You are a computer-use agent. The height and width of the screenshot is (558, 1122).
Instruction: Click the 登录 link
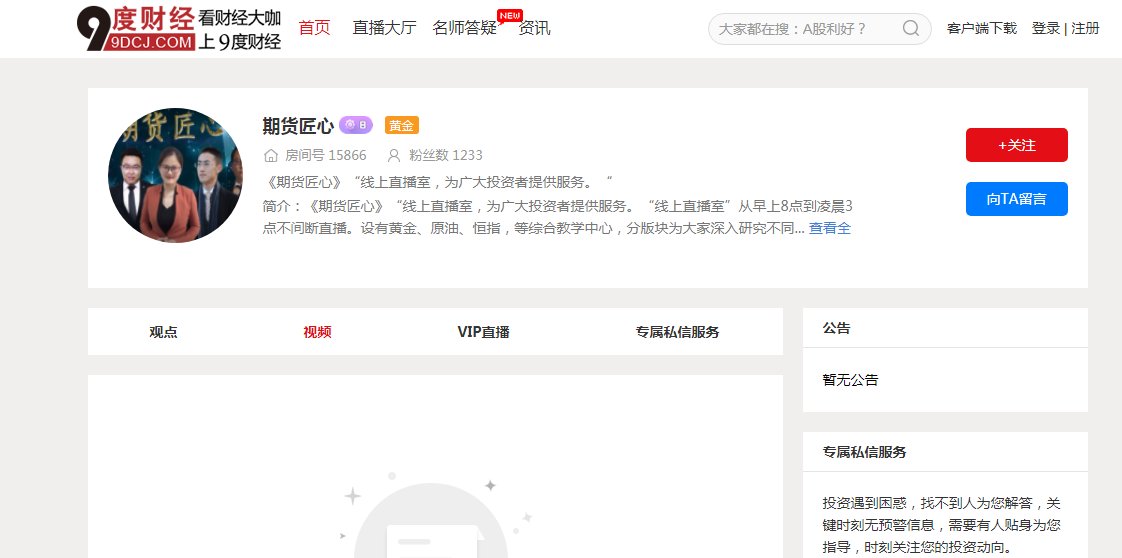(1046, 29)
